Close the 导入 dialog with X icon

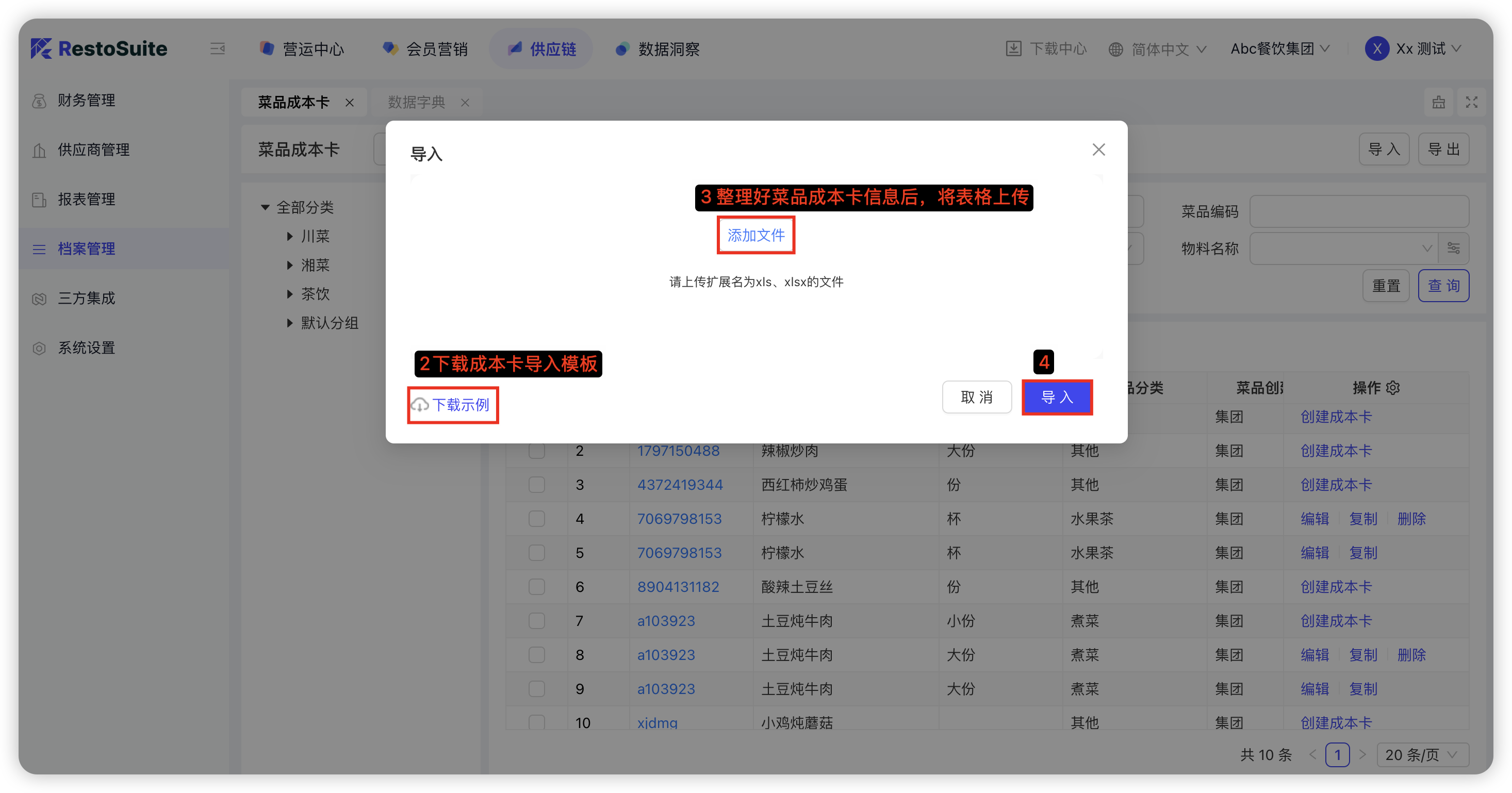coord(1098,150)
